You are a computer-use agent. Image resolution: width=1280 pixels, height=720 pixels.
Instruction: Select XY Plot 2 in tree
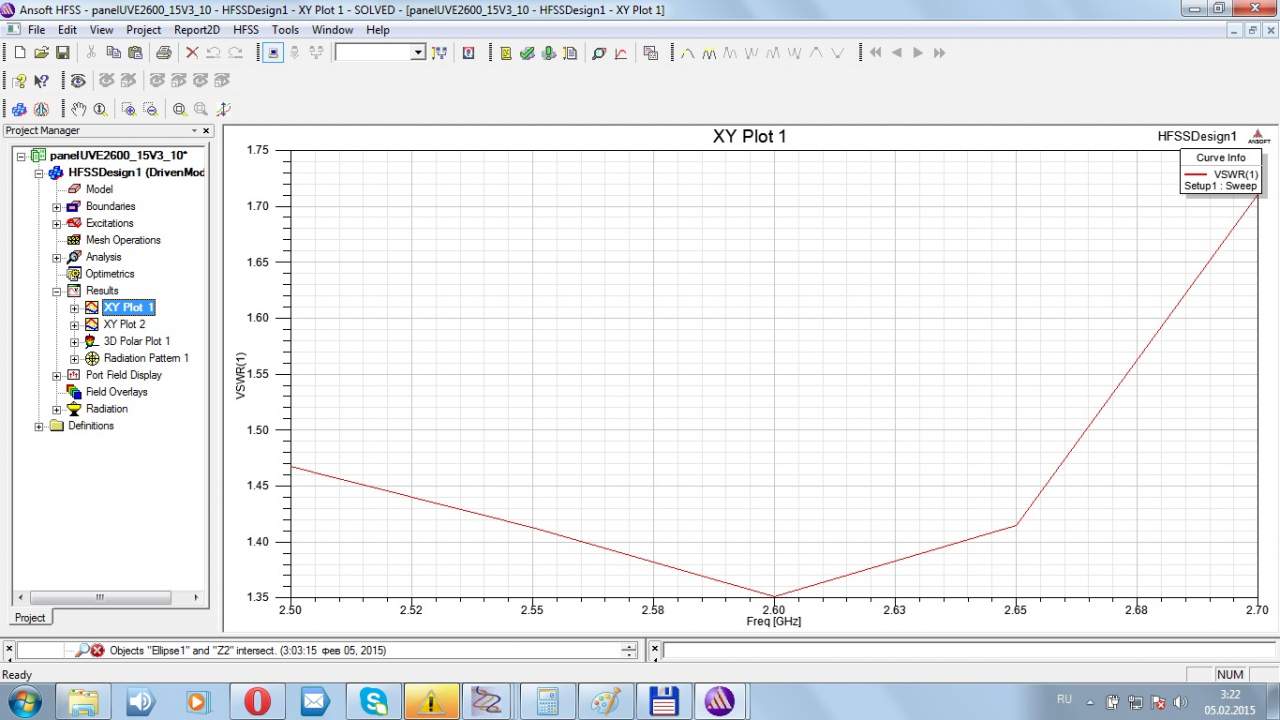tap(124, 325)
